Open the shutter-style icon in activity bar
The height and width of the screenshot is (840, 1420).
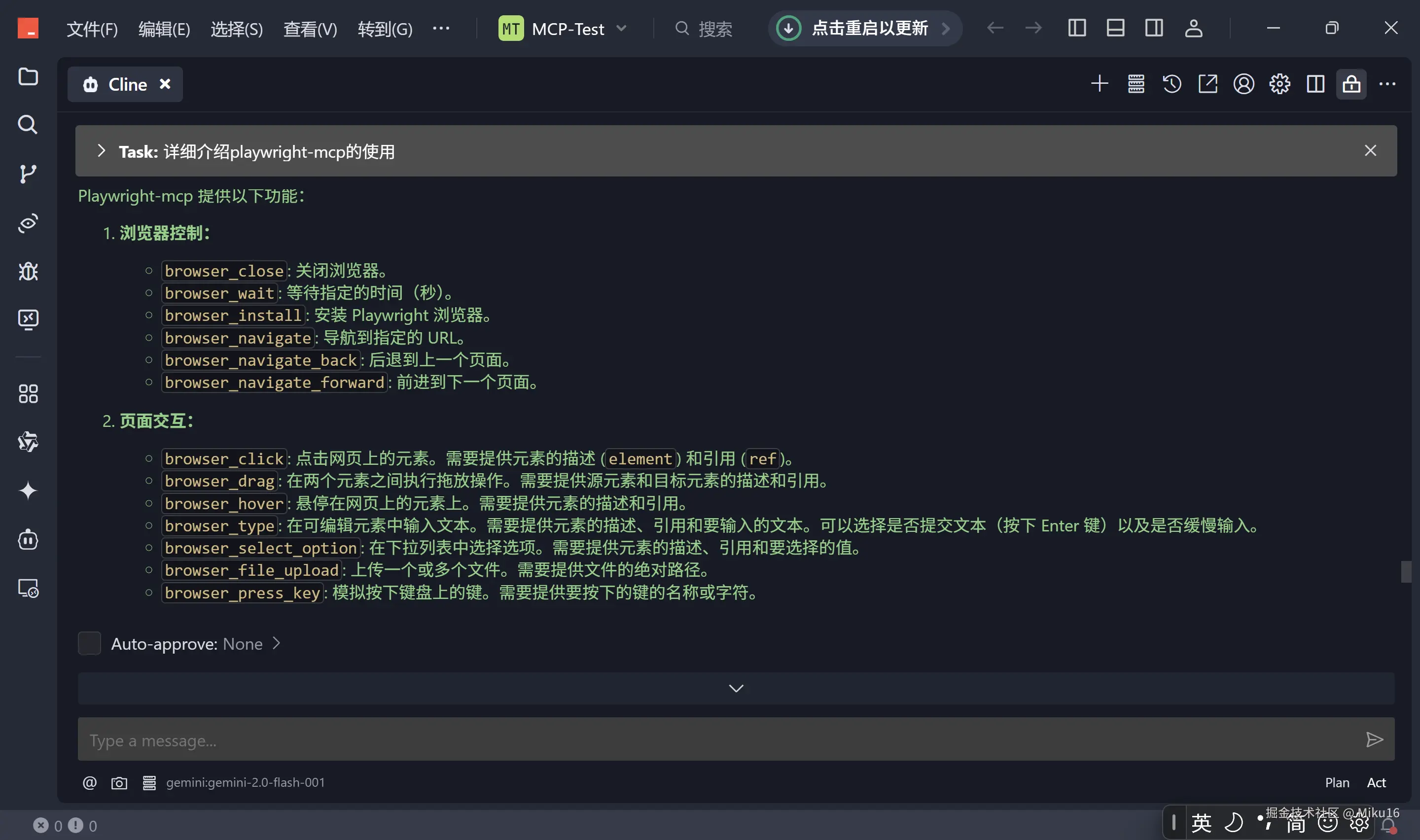tap(28, 442)
